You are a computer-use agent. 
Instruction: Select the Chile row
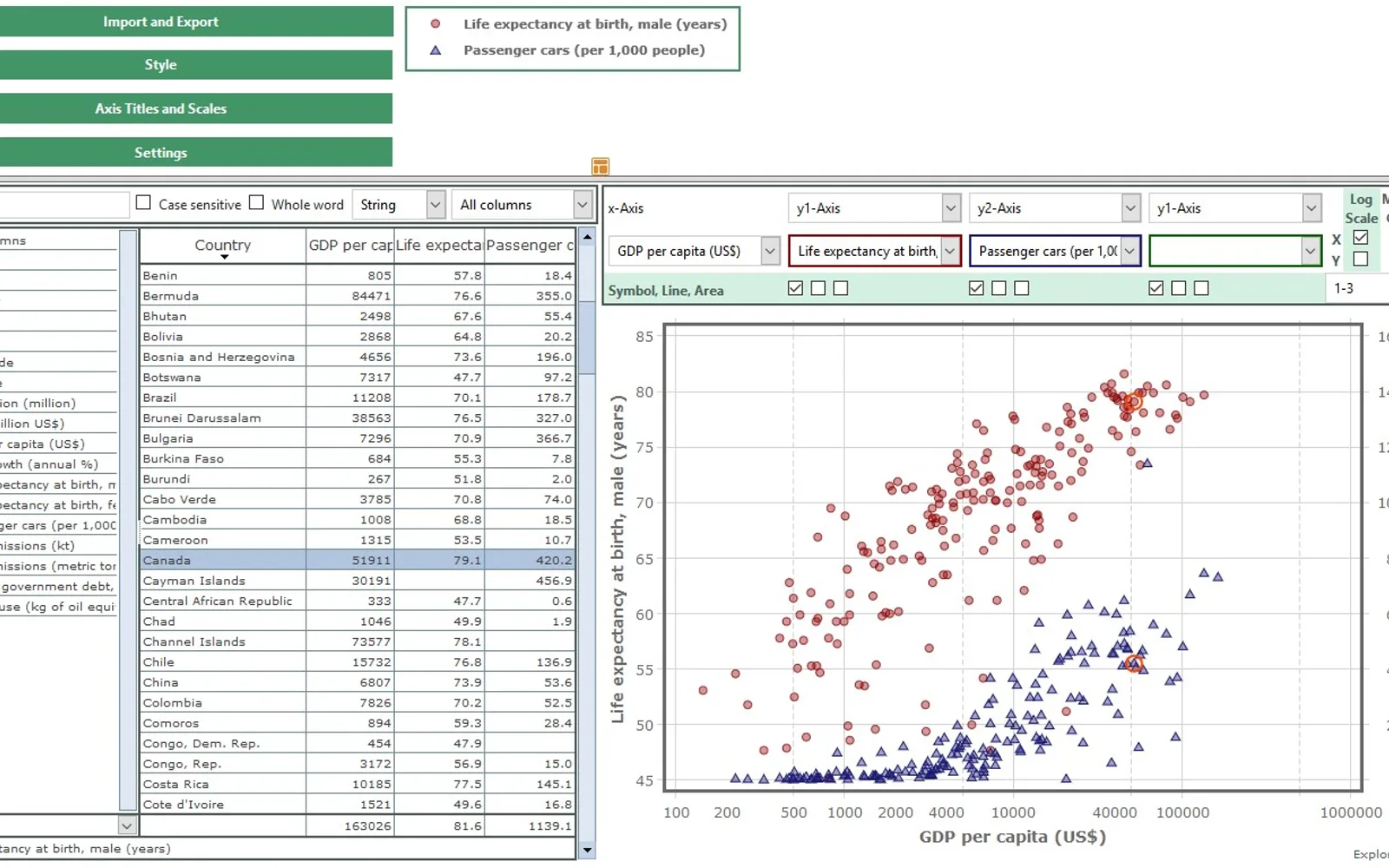coord(358,662)
